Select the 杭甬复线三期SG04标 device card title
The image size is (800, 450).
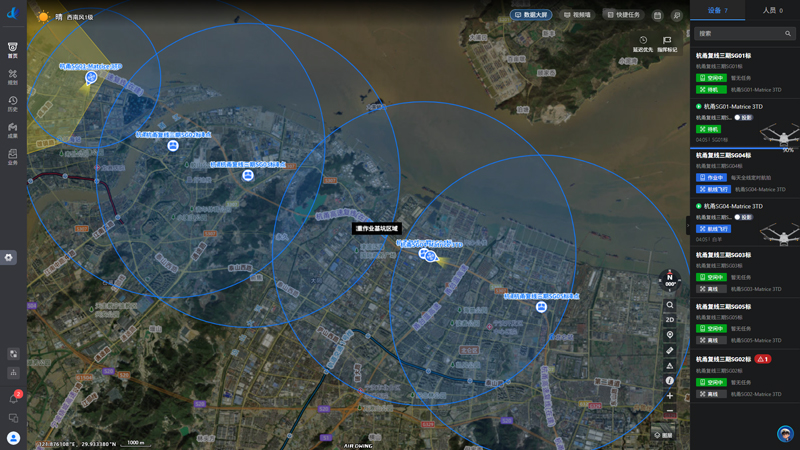pos(723,156)
